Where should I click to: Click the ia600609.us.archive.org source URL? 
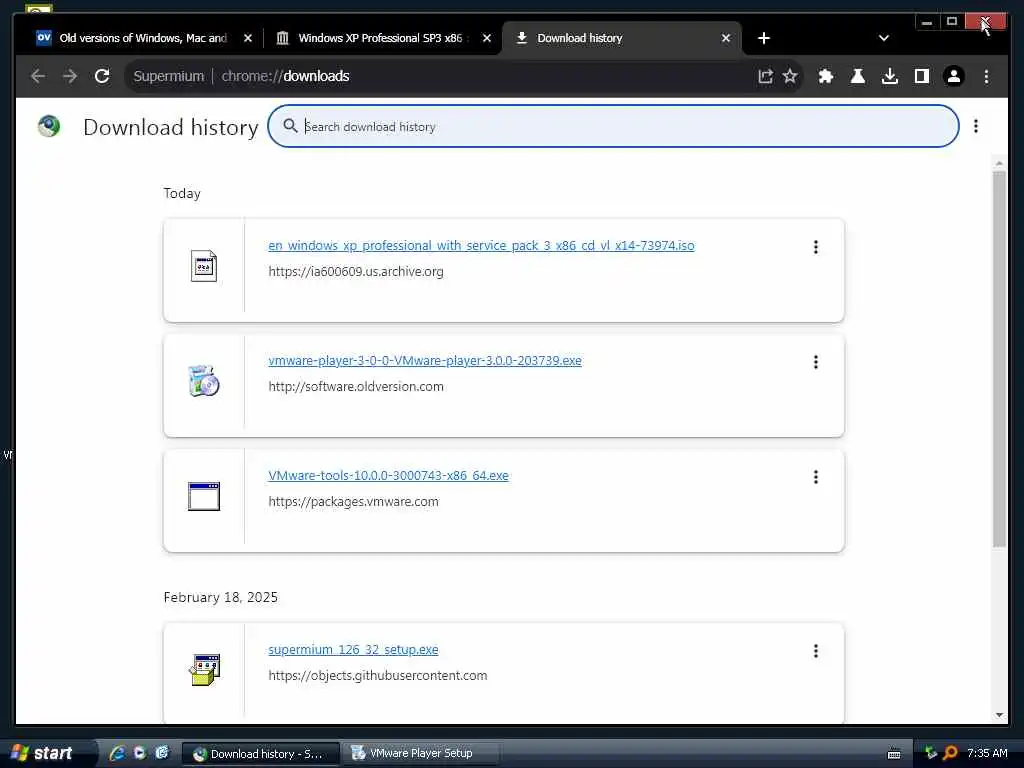tap(356, 272)
